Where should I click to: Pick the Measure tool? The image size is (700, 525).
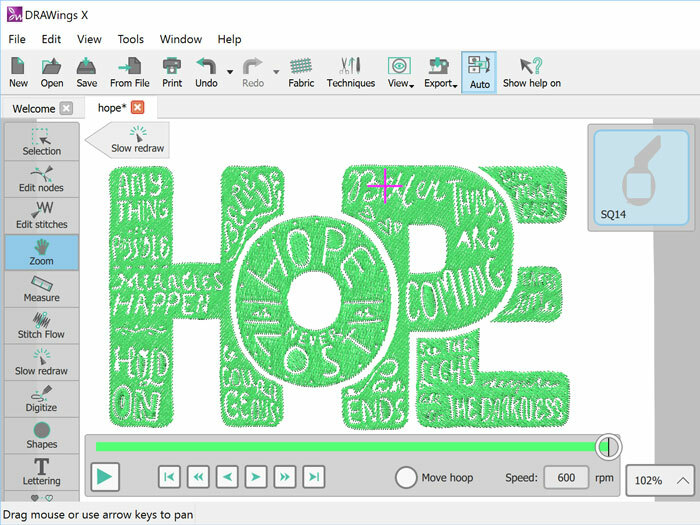pyautogui.click(x=42, y=289)
